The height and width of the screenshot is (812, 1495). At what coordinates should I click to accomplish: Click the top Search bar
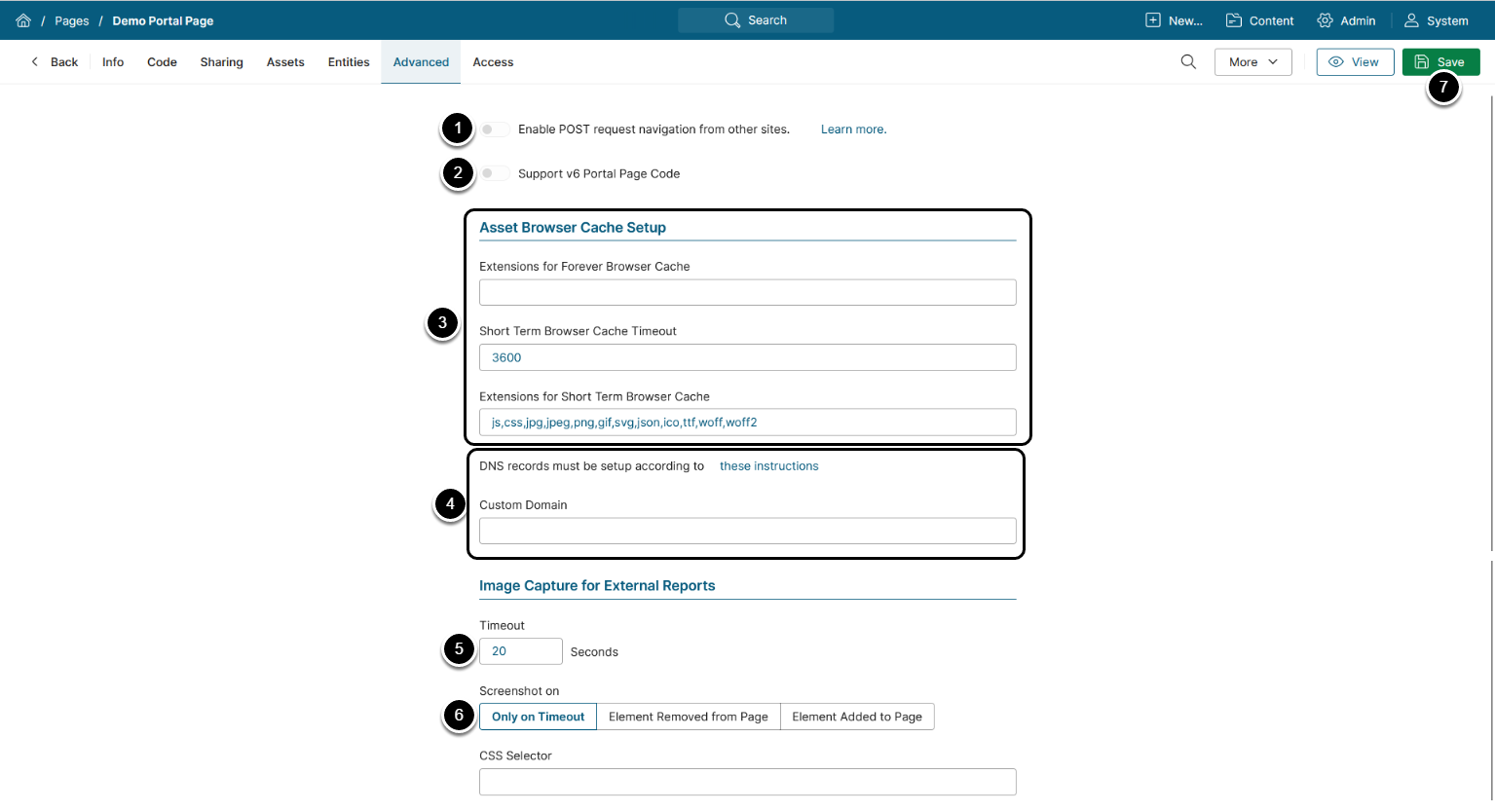(x=756, y=20)
